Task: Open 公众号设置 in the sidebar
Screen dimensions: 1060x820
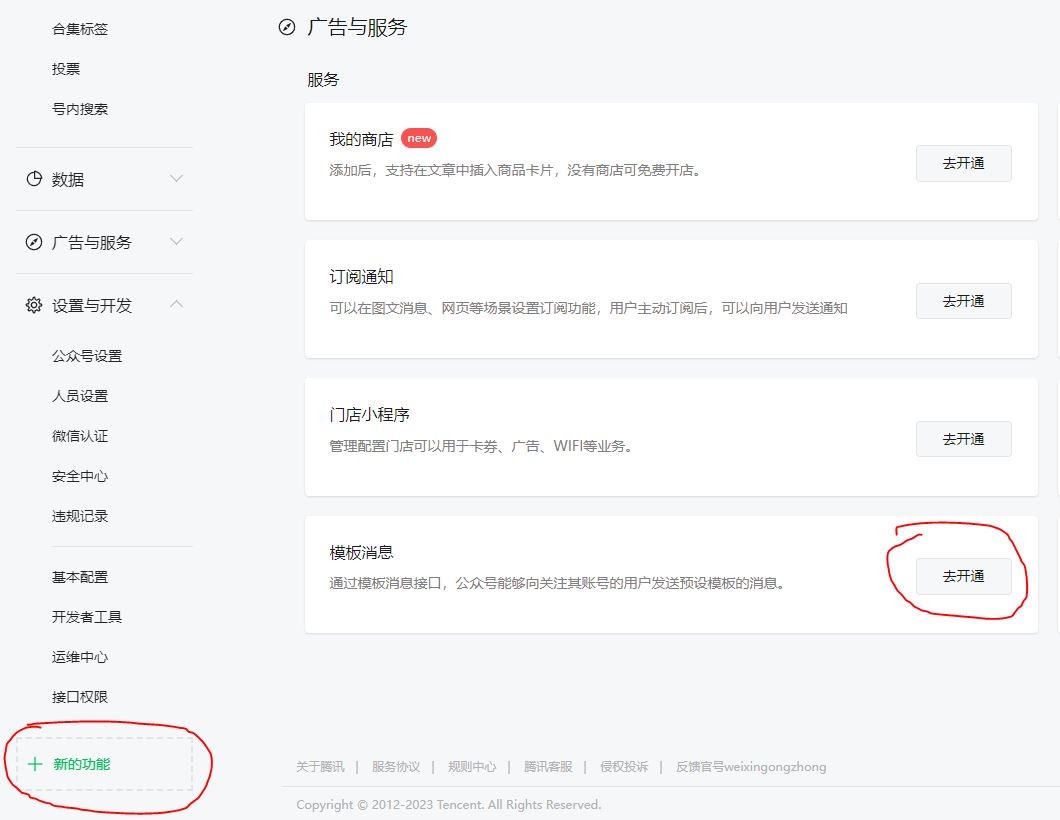Action: [x=87, y=356]
